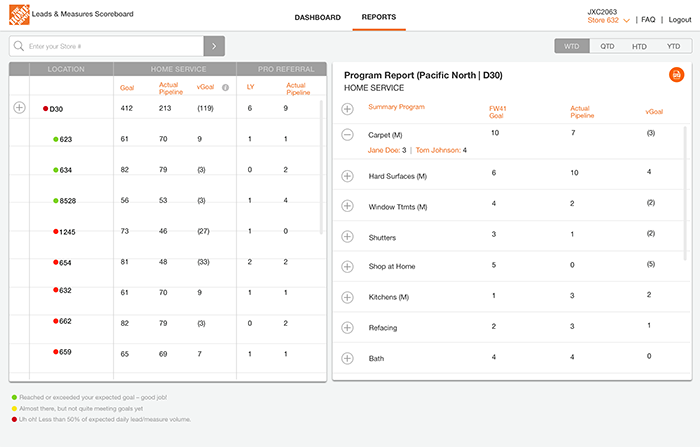Select the QTD period toggle
The height and width of the screenshot is (447, 700).
[607, 46]
